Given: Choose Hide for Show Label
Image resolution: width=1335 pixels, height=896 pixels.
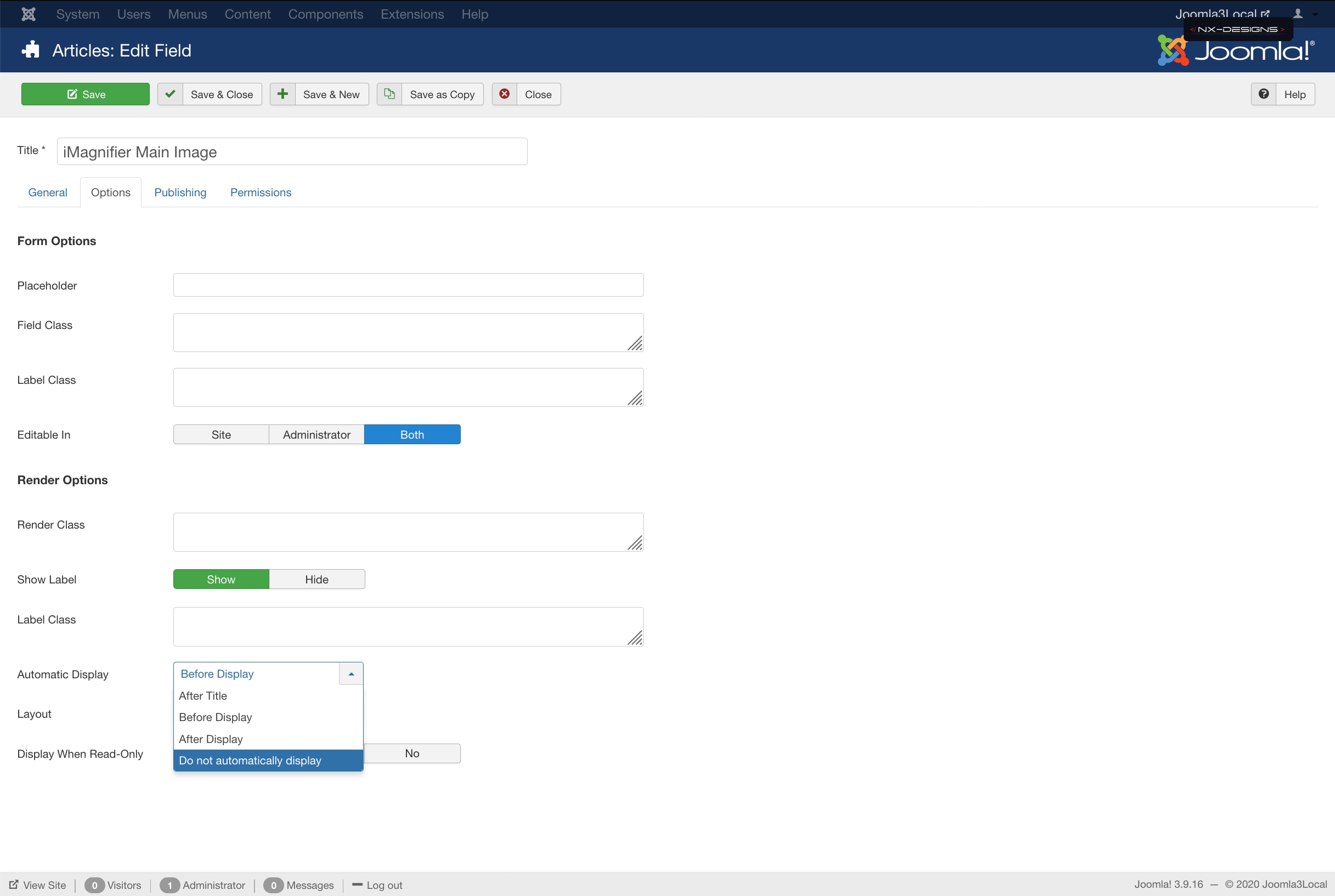Looking at the screenshot, I should (x=316, y=579).
